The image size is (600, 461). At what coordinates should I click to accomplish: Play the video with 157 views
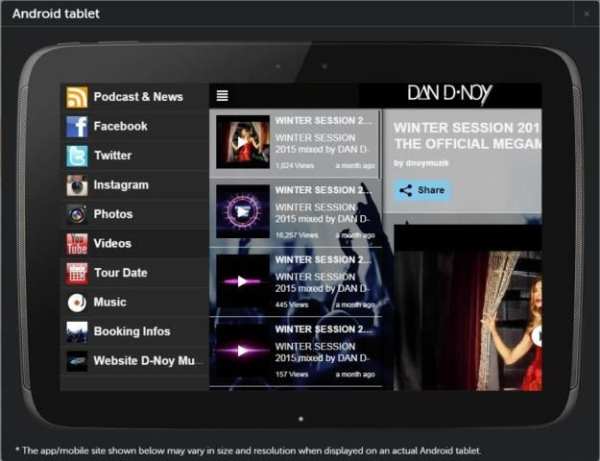click(243, 351)
